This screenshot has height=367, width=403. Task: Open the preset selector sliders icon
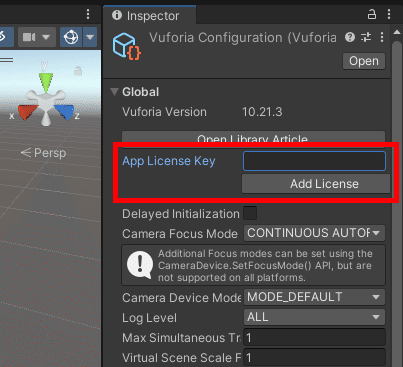tap(366, 37)
